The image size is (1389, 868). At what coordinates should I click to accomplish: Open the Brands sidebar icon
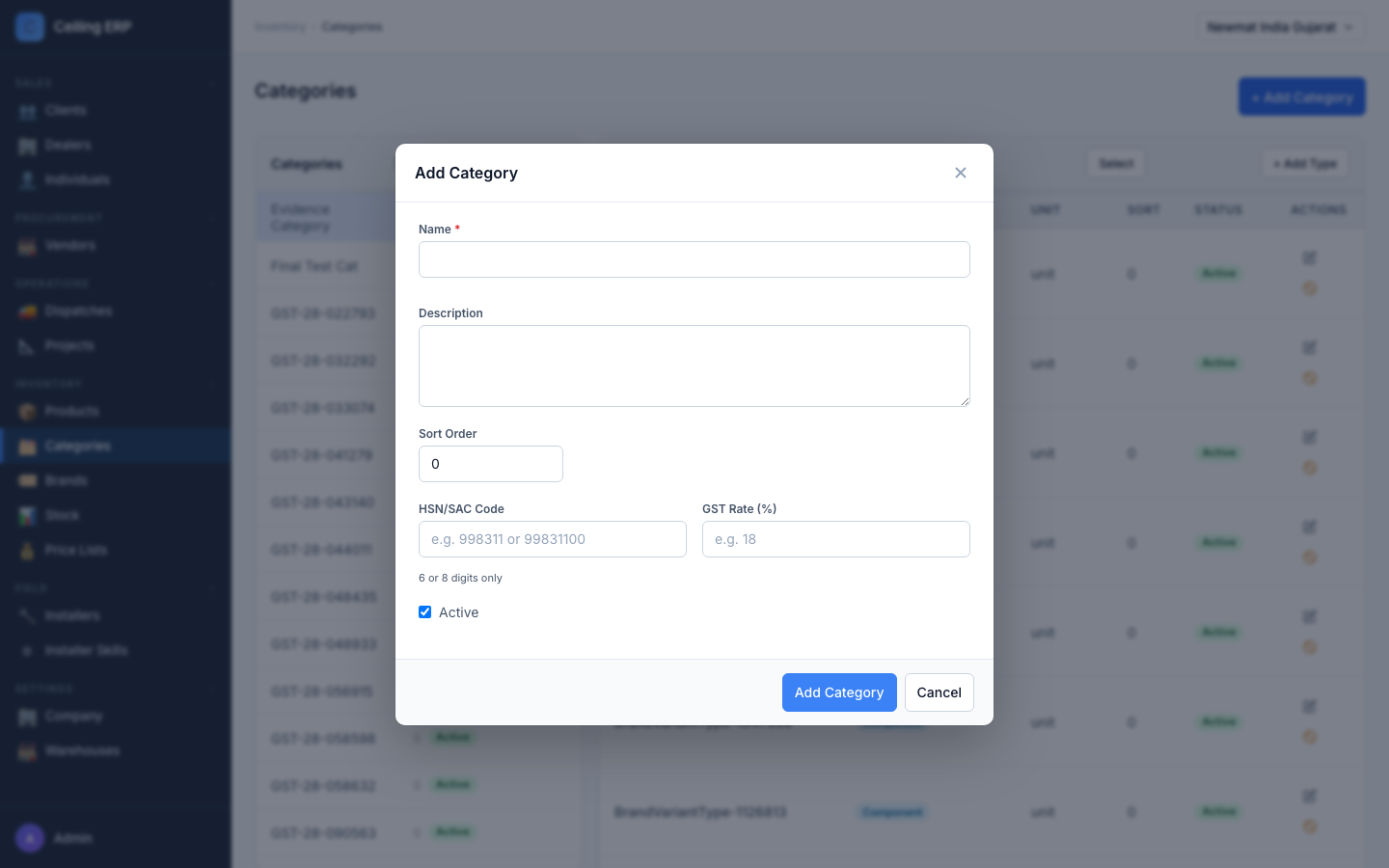coord(27,481)
